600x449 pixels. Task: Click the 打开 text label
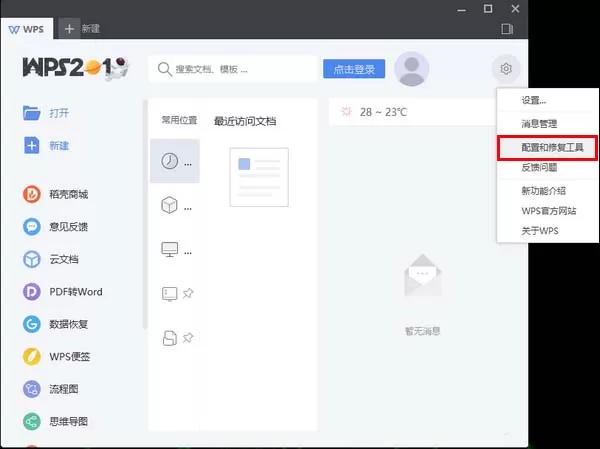coord(59,113)
